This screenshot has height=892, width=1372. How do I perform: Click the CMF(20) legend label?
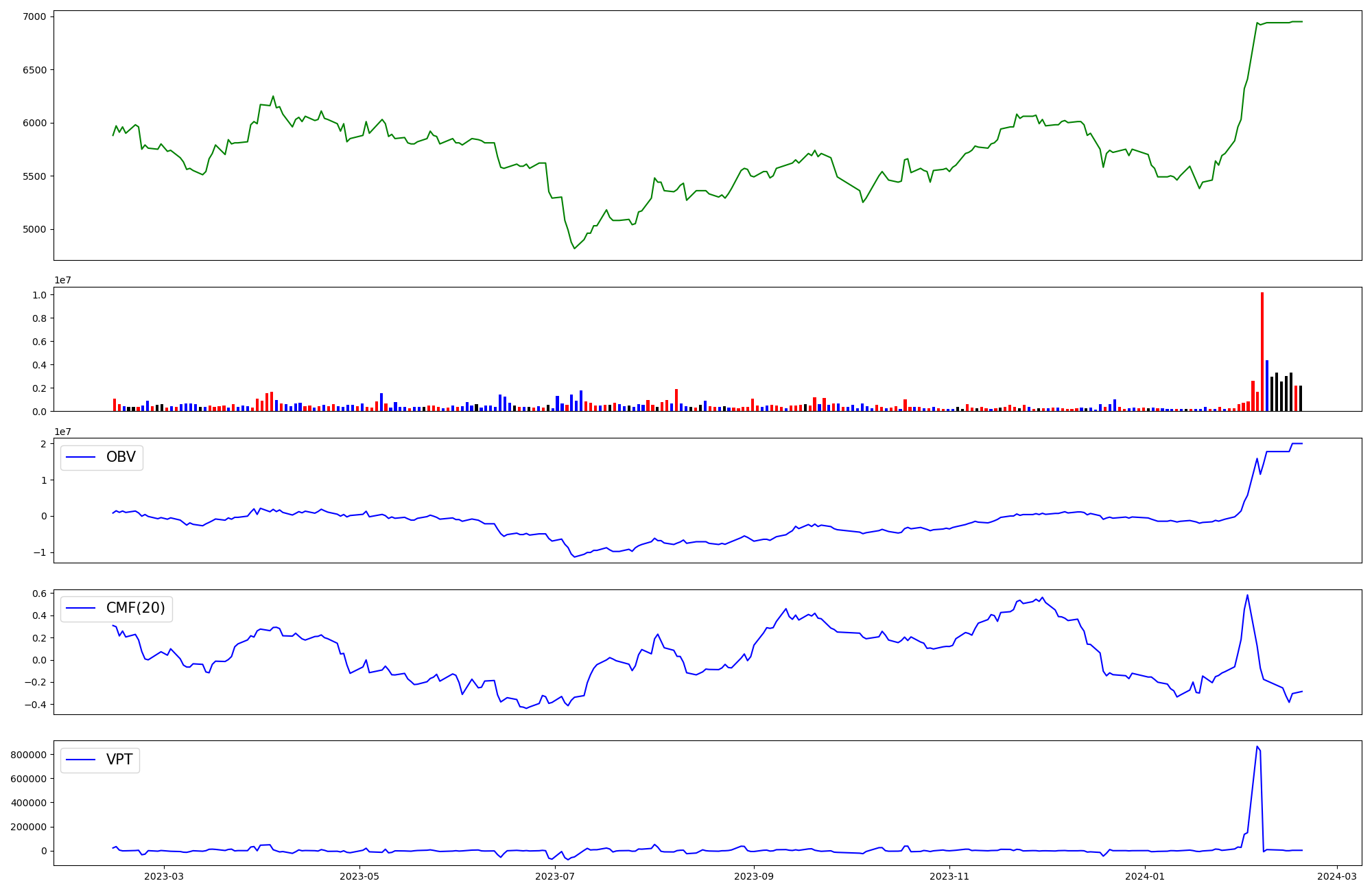[136, 608]
